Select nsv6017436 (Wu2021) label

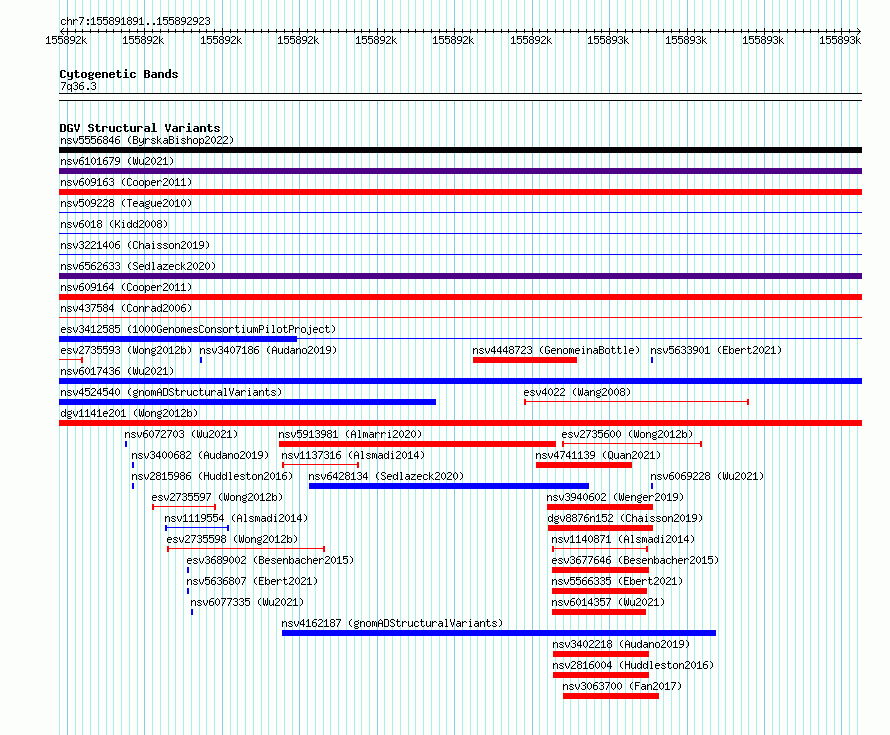[117, 371]
